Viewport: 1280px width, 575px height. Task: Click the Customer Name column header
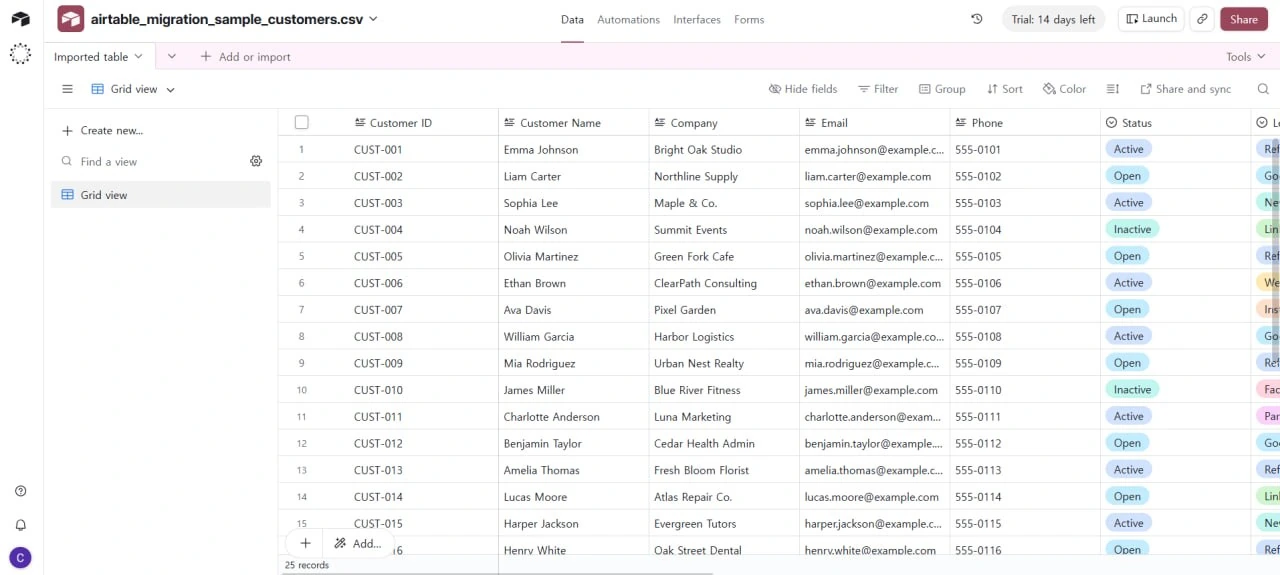[573, 123]
